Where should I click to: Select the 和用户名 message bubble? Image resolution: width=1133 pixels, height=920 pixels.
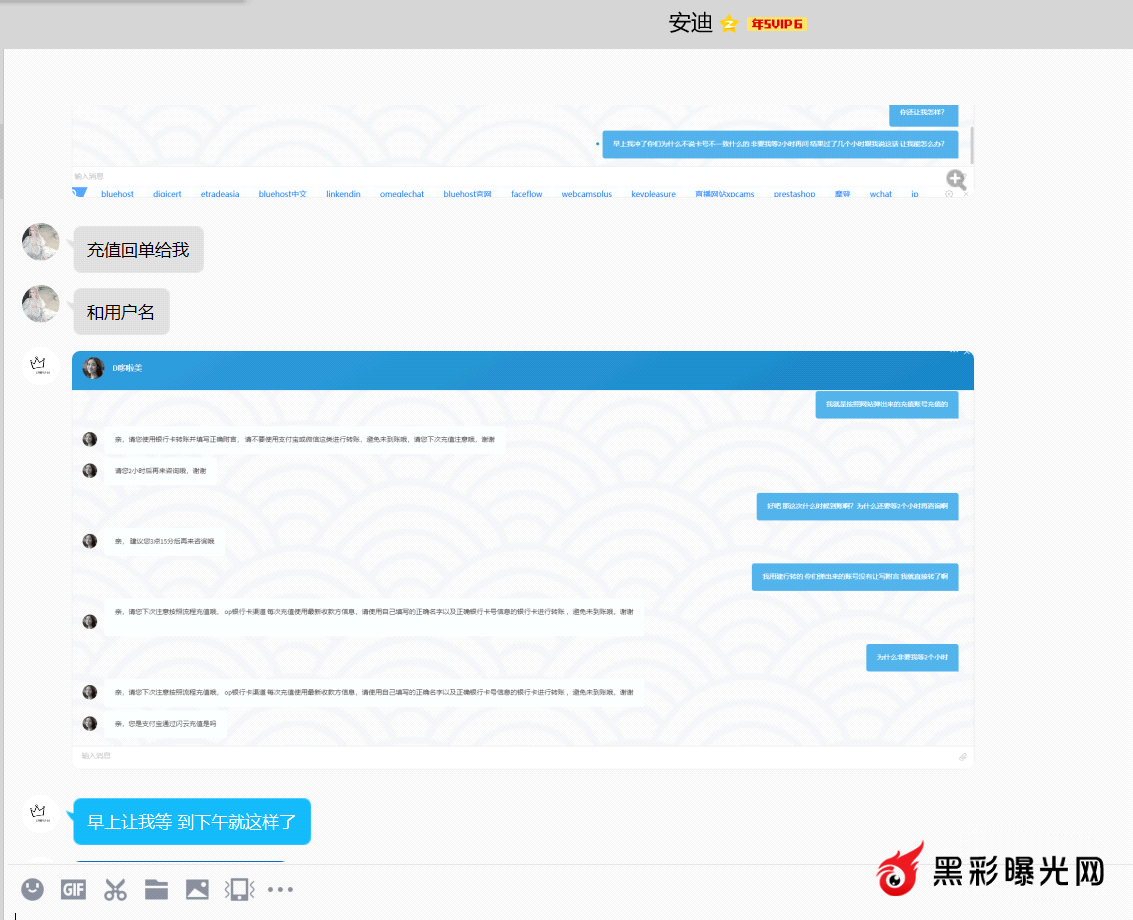pyautogui.click(x=121, y=312)
